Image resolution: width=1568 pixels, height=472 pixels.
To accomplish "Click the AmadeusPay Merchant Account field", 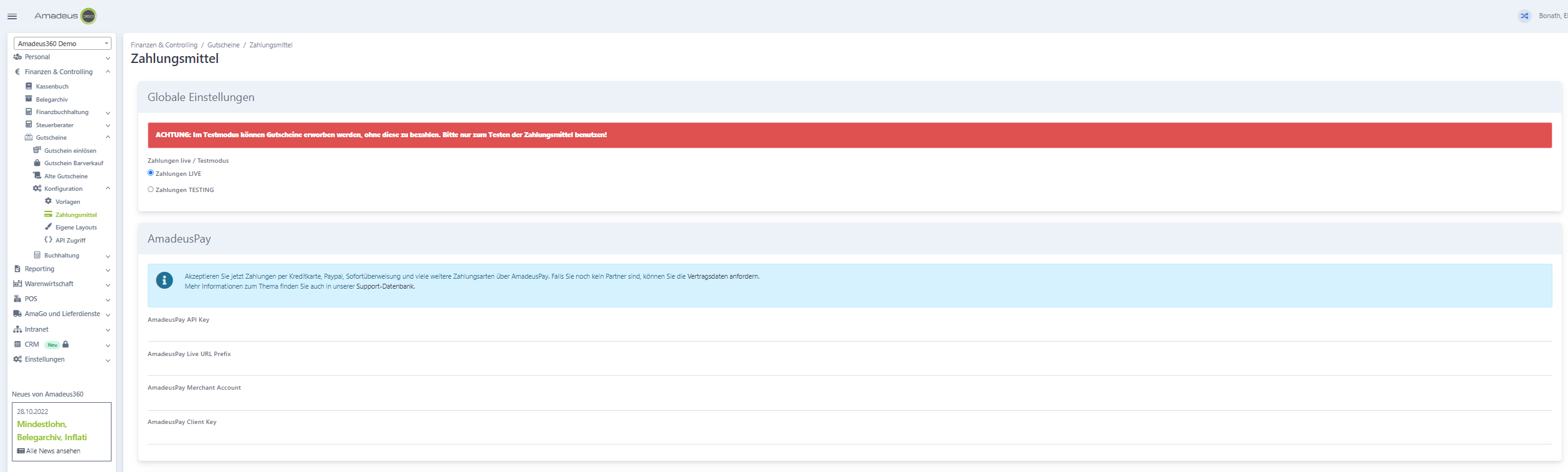I will (850, 402).
